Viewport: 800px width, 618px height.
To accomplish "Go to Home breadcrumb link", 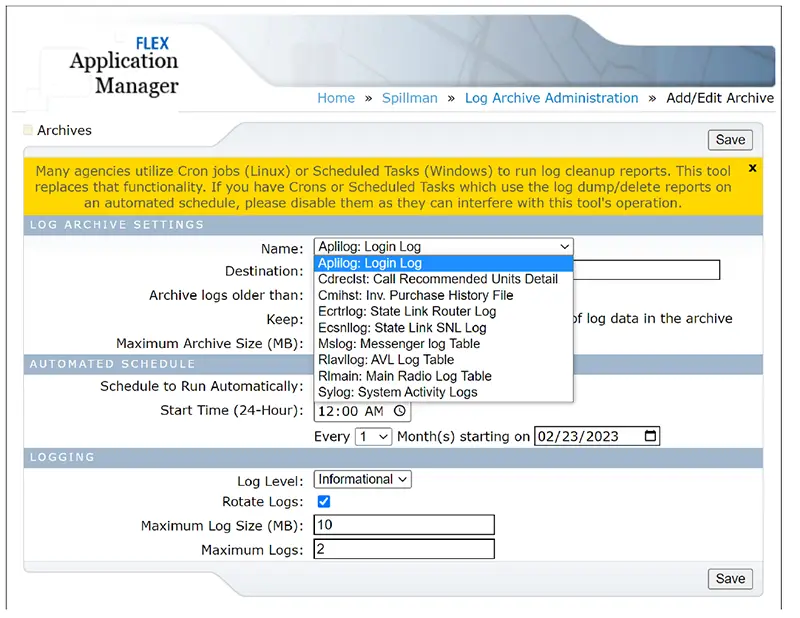I will point(336,98).
